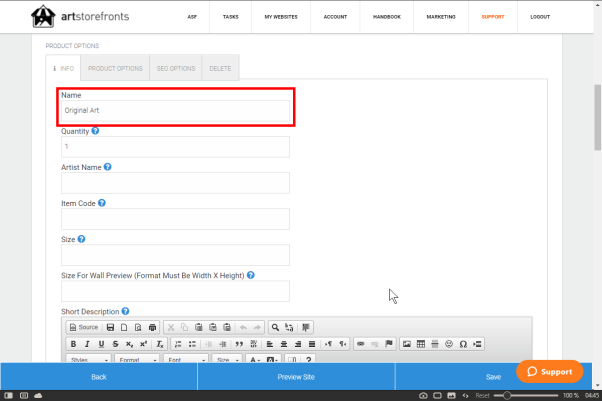Click the Find magnifier icon in editor

tap(275, 327)
